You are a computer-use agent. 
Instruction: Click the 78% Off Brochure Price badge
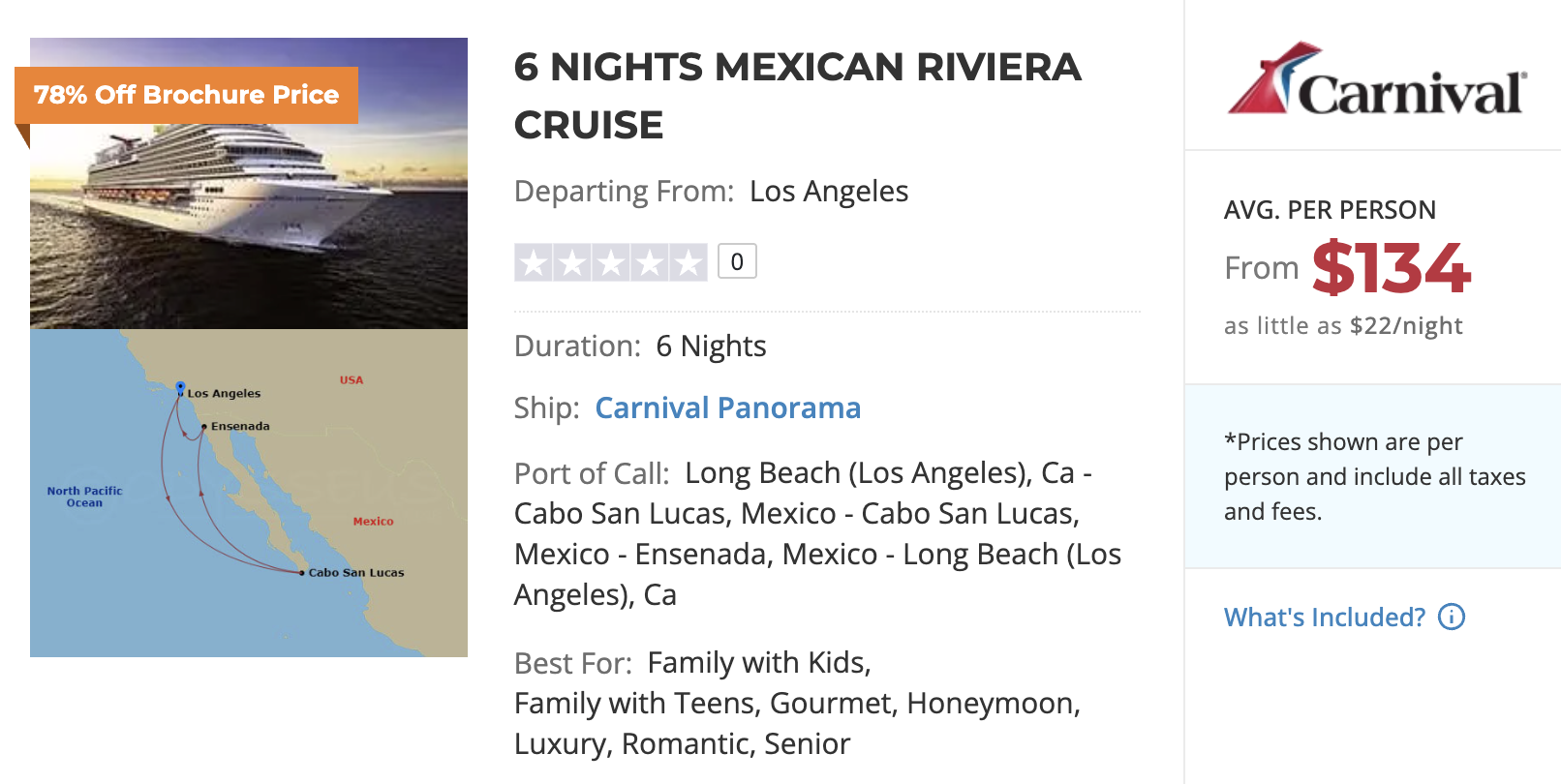coord(185,95)
